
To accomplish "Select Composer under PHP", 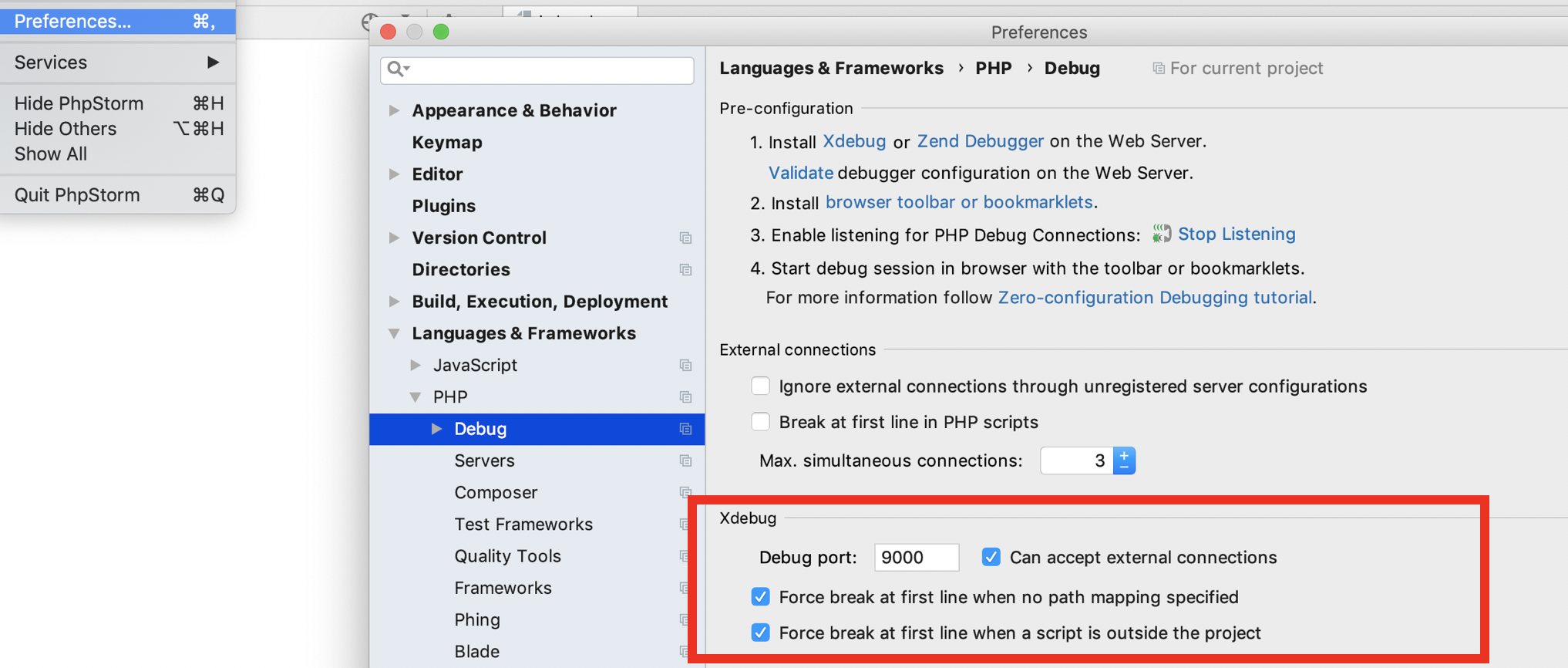I will (x=496, y=493).
